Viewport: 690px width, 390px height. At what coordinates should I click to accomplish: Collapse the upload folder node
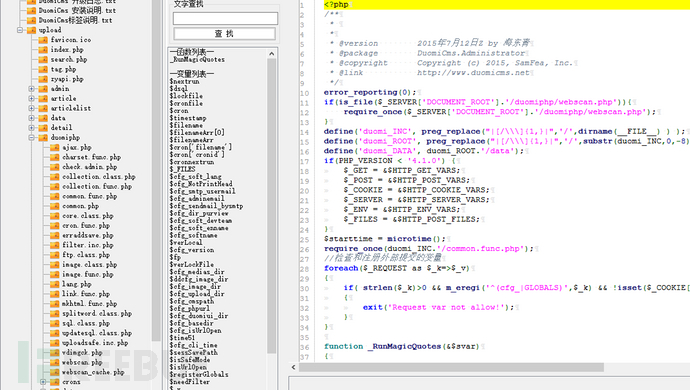tap(20, 30)
